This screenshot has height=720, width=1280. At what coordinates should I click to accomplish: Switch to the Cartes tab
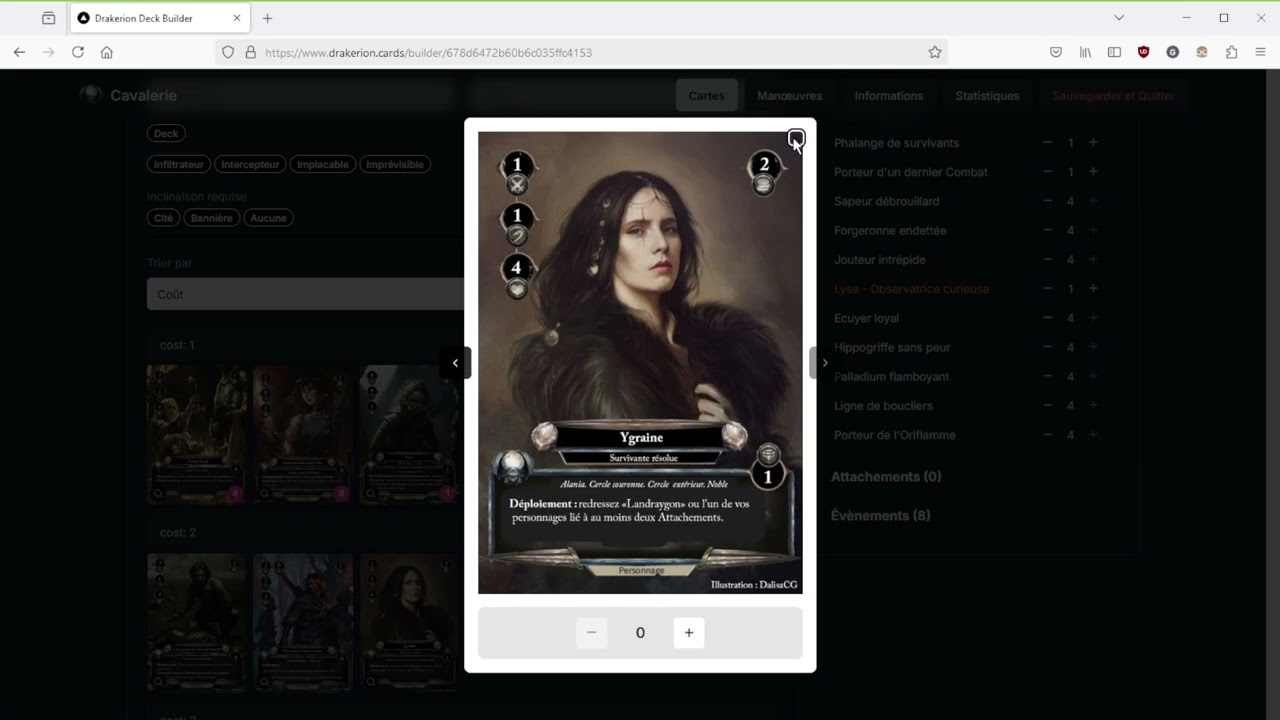point(706,96)
